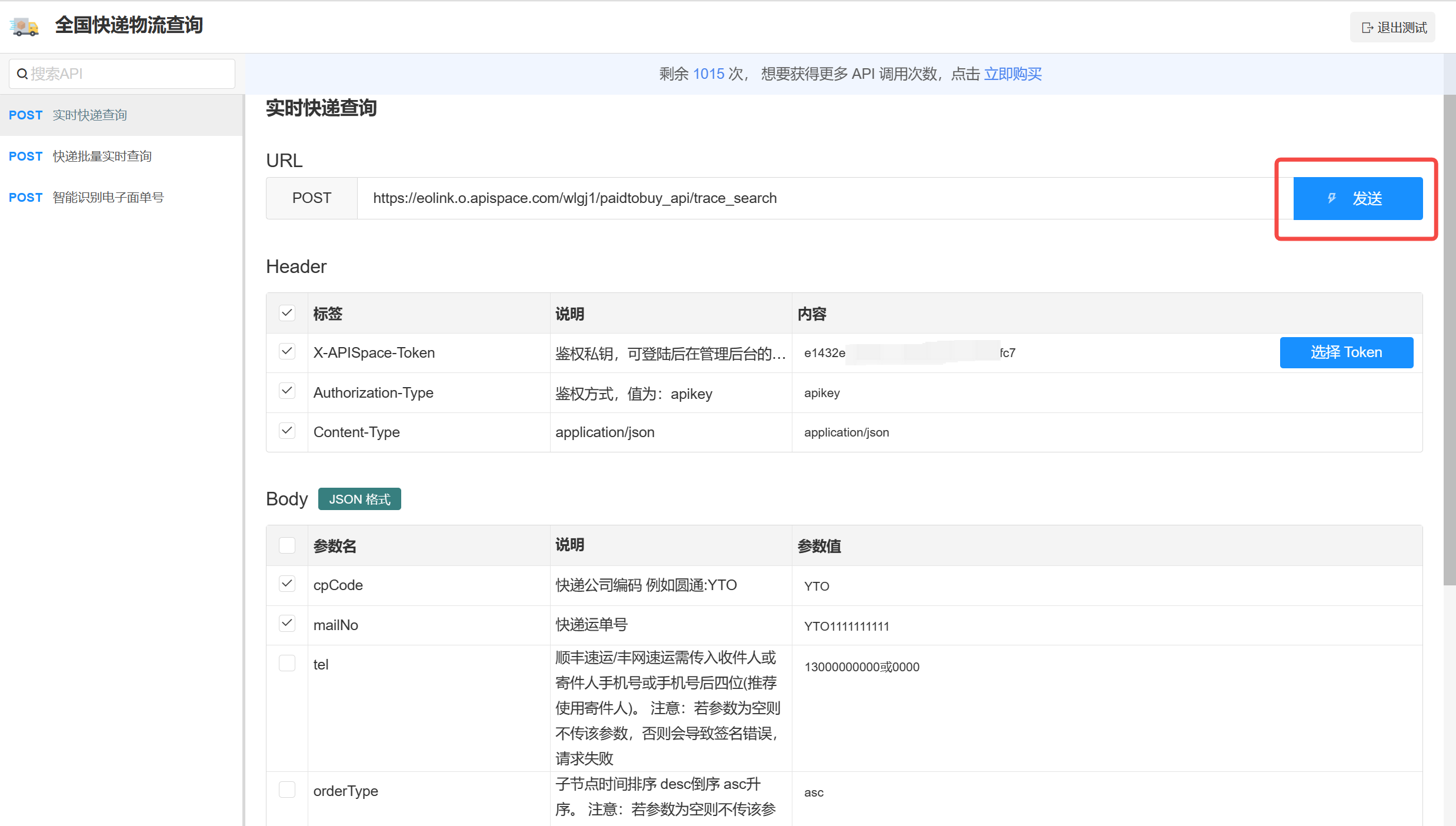Uncheck the cpCode parameter checkbox

pos(286,584)
